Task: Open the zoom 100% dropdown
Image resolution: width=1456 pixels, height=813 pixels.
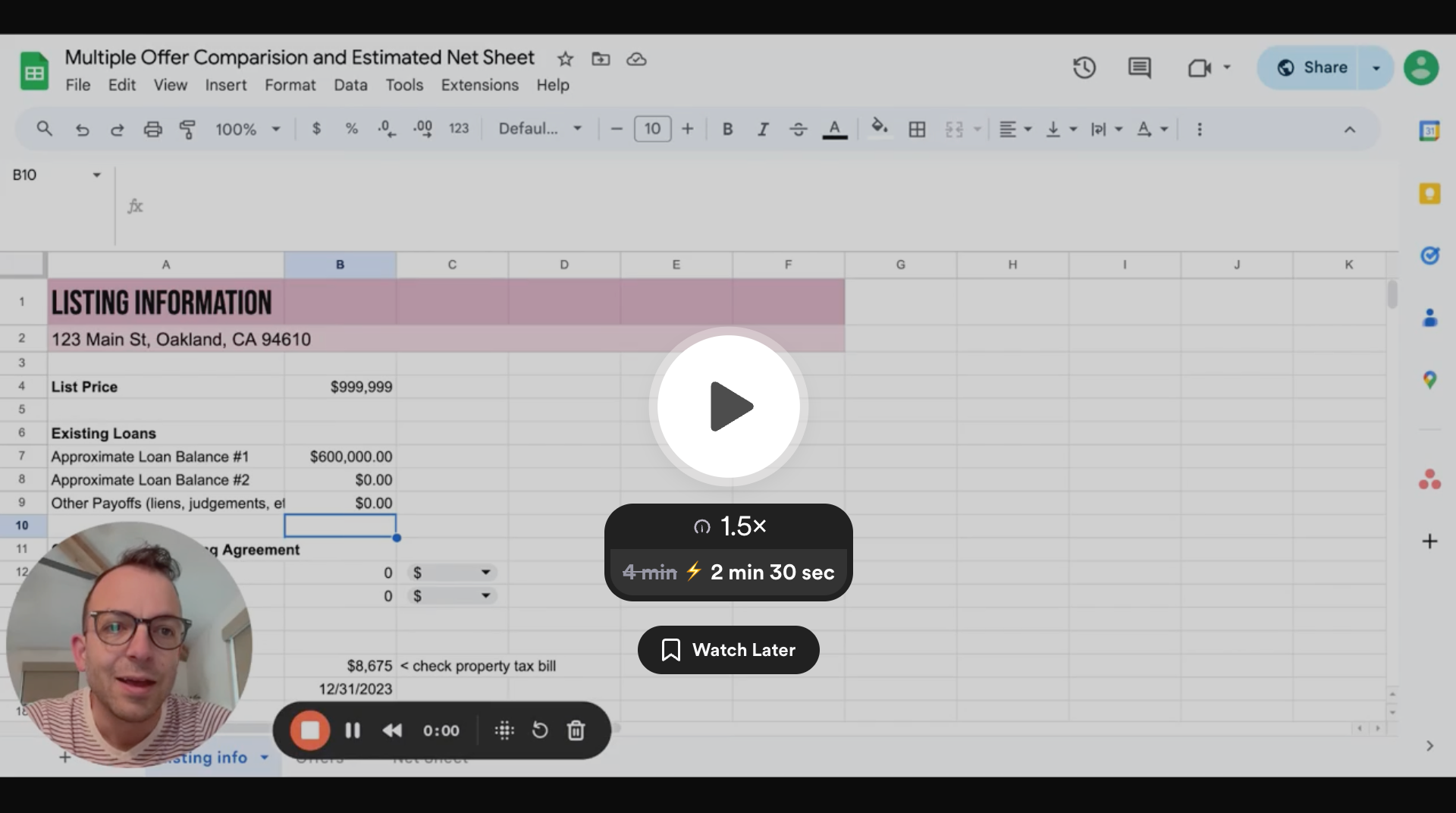Action: 247,129
